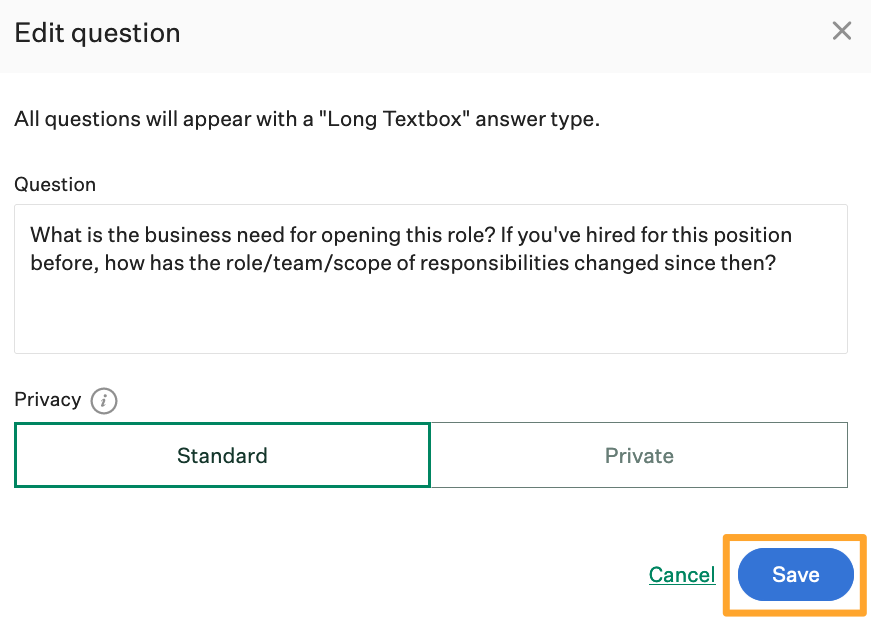Switch privacy to Private
The height and width of the screenshot is (617, 871).
tap(639, 455)
